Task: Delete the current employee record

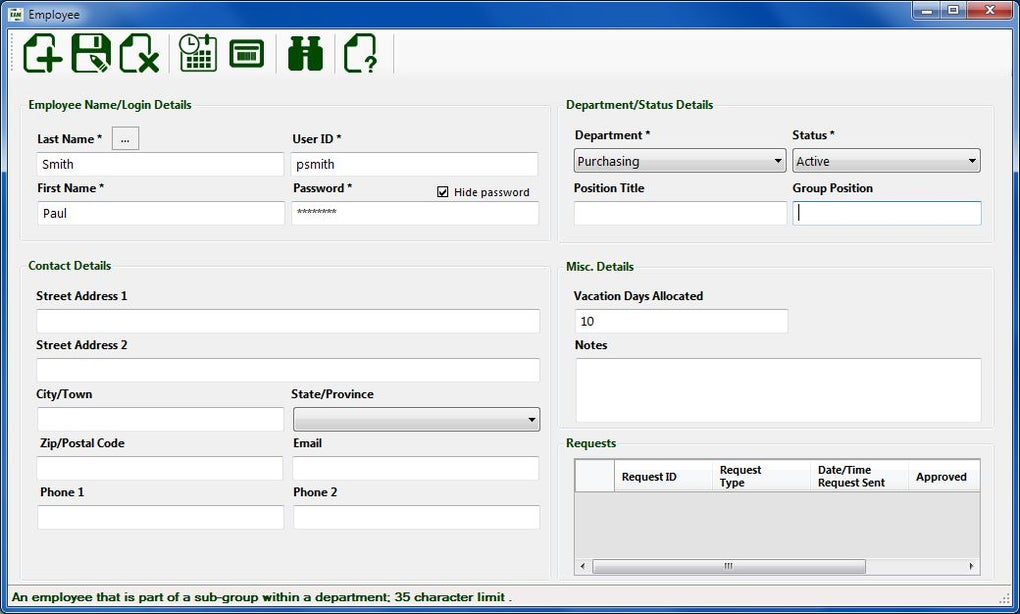Action: coord(138,53)
